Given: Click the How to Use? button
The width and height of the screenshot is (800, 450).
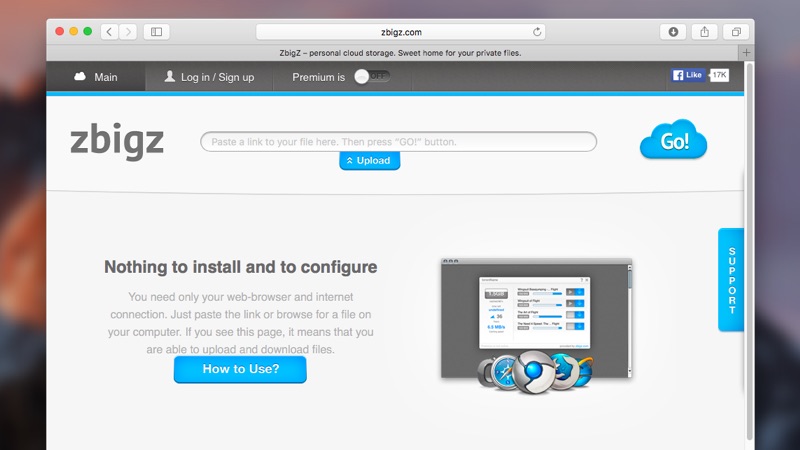Looking at the screenshot, I should click(x=240, y=369).
